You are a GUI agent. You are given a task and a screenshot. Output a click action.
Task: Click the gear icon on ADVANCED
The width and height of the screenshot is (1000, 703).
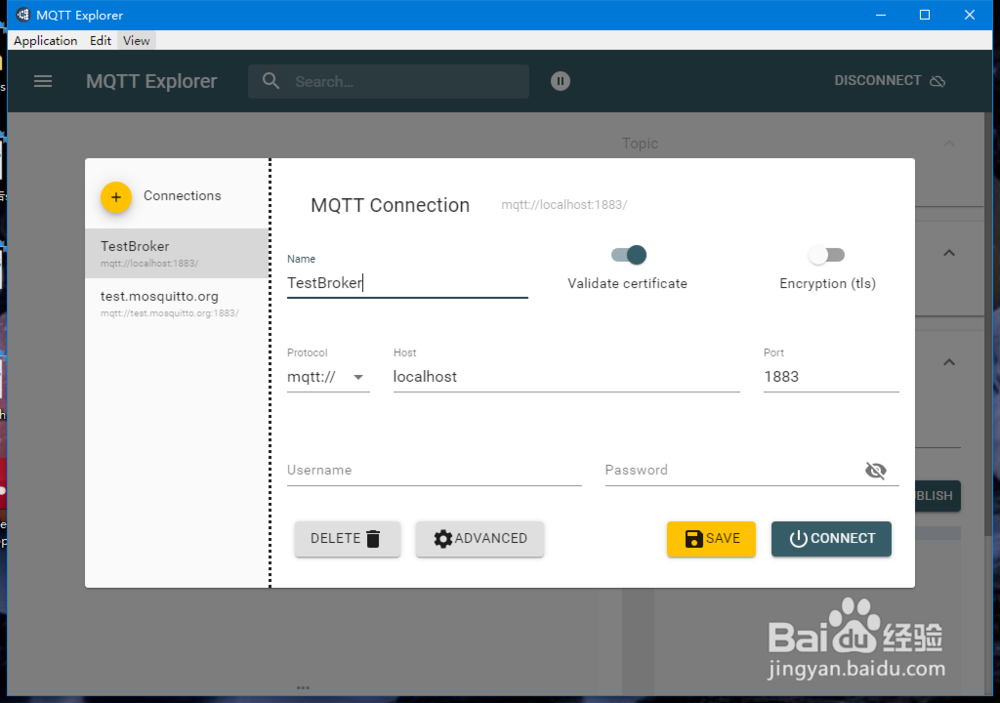point(443,539)
